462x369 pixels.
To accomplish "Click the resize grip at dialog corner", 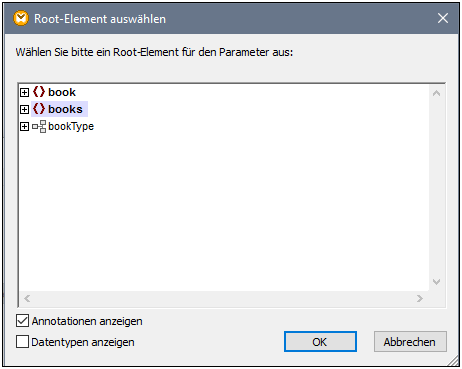I will pyautogui.click(x=453, y=361).
